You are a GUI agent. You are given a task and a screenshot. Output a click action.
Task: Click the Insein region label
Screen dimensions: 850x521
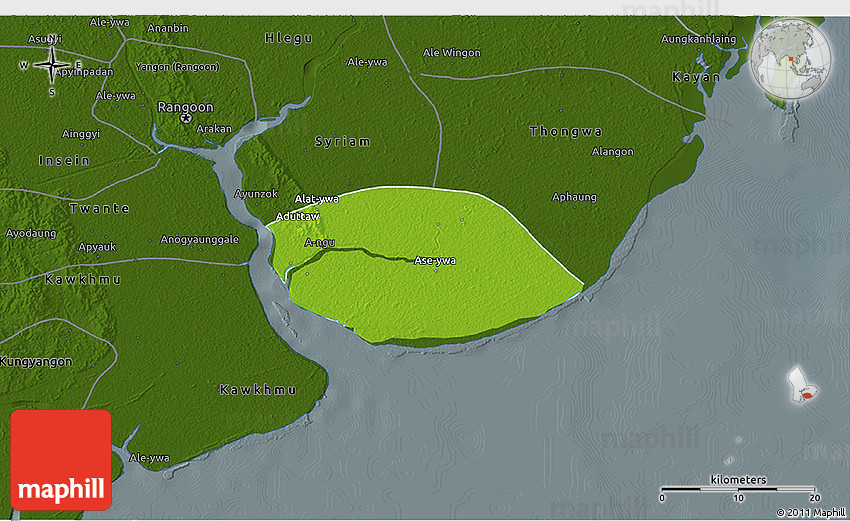(x=64, y=160)
